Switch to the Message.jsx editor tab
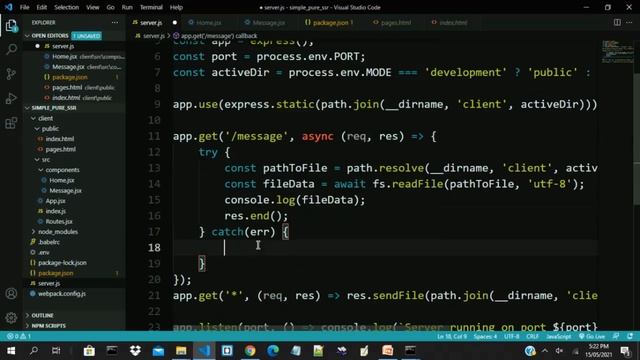This screenshot has width=640, height=360. click(269, 22)
